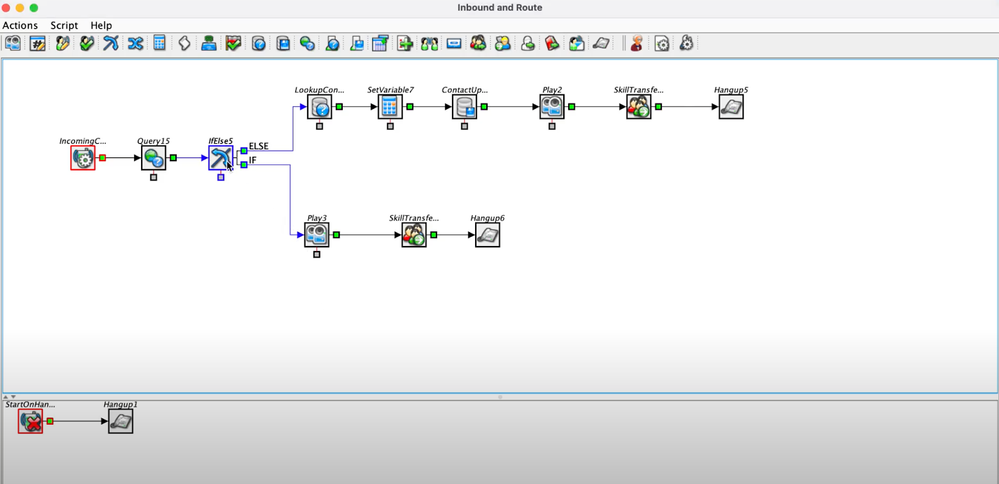Click the IF branch connector of IfElse5
Screen dimensions: 999x484
coord(244,164)
